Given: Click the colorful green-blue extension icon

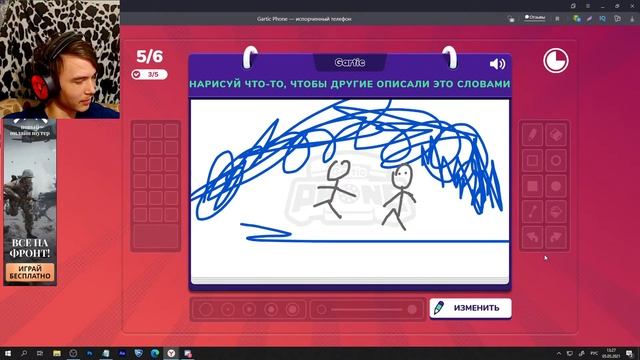Looking at the screenshot, I should point(576,18).
